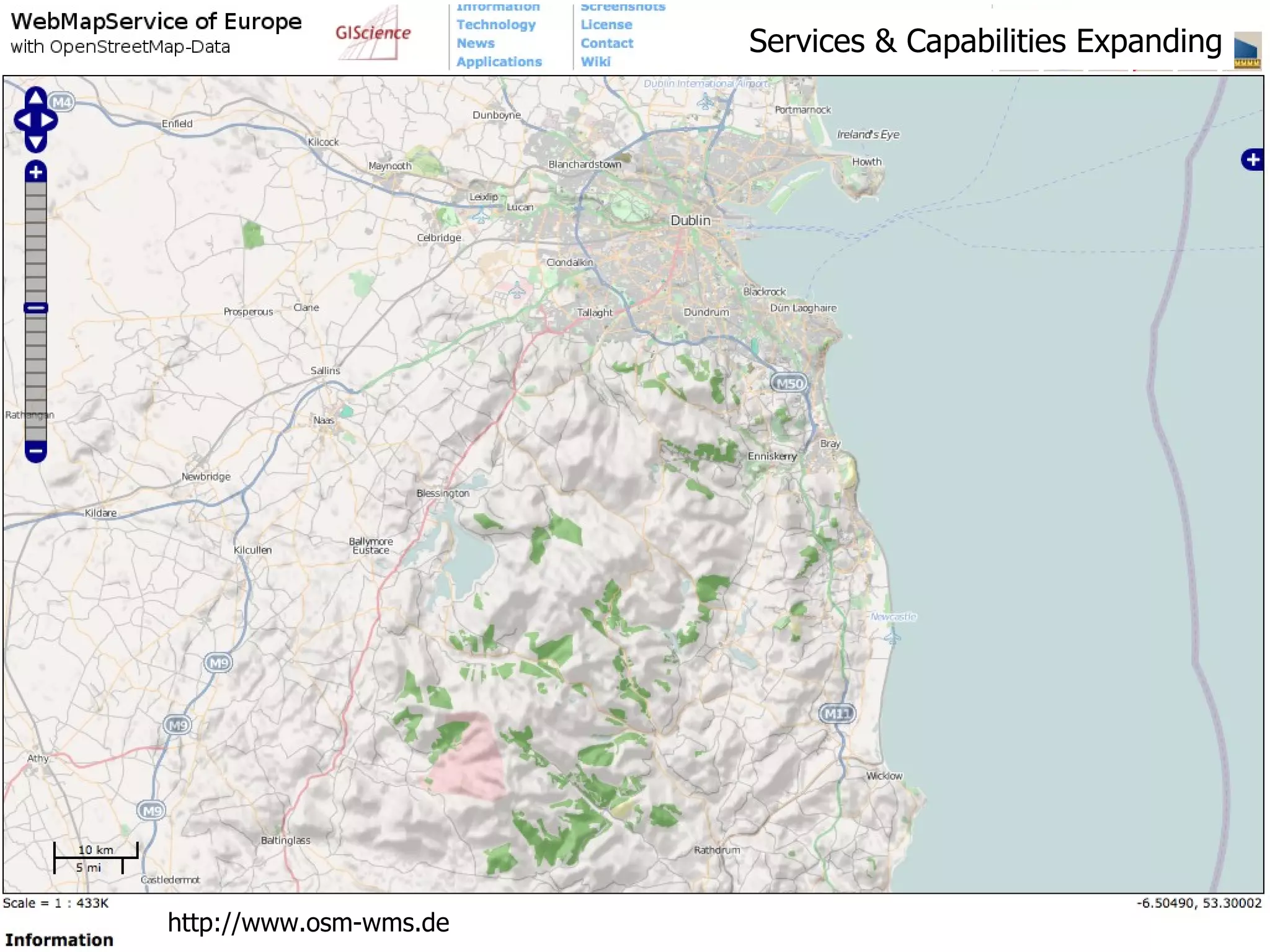Click the Dublin International Airport icon
The height and width of the screenshot is (952, 1270).
[x=705, y=102]
